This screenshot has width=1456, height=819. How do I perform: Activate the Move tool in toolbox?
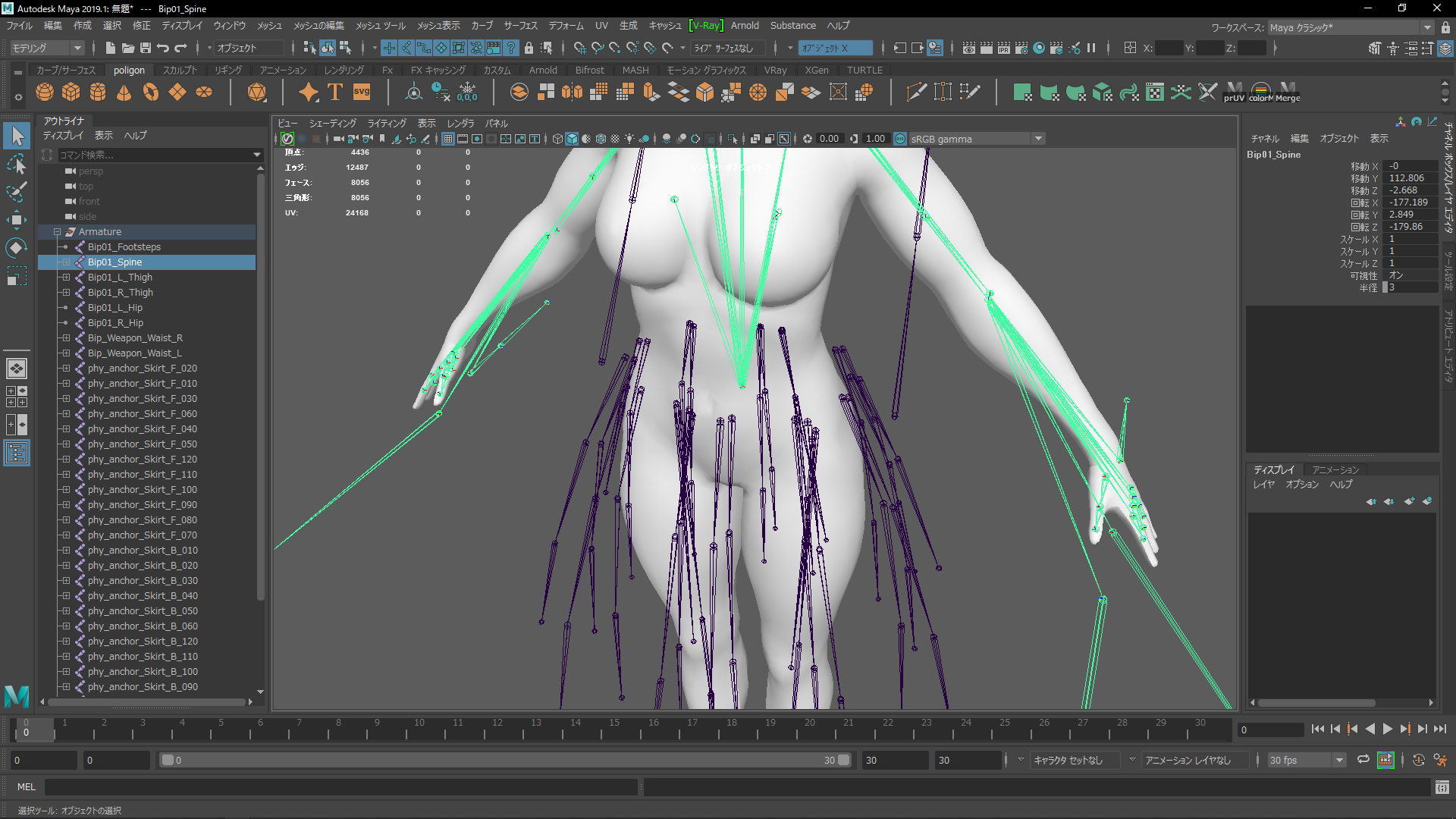click(x=16, y=220)
